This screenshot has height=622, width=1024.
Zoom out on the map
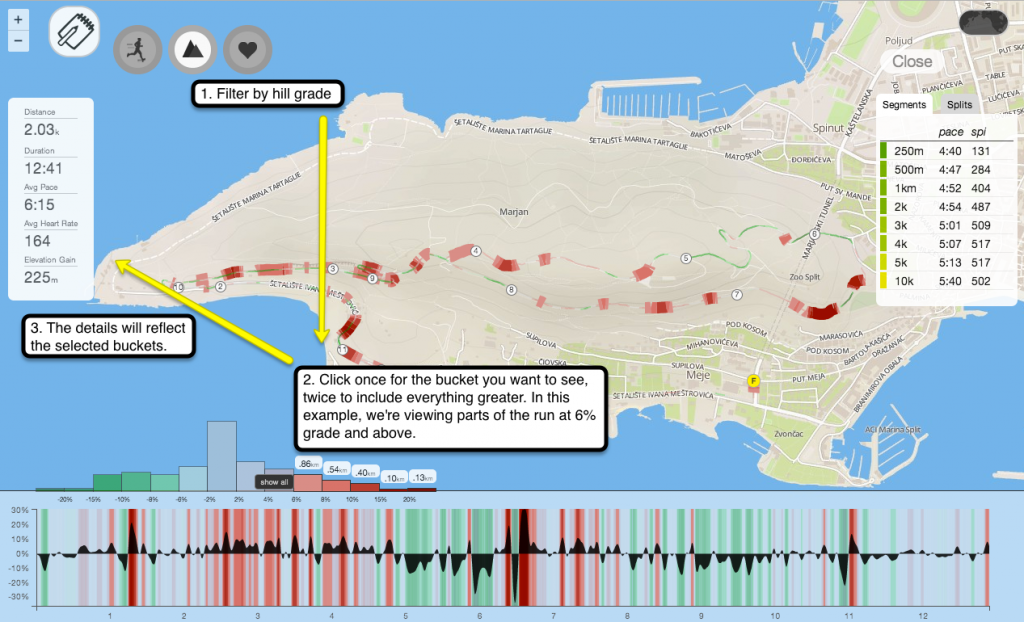click(18, 41)
